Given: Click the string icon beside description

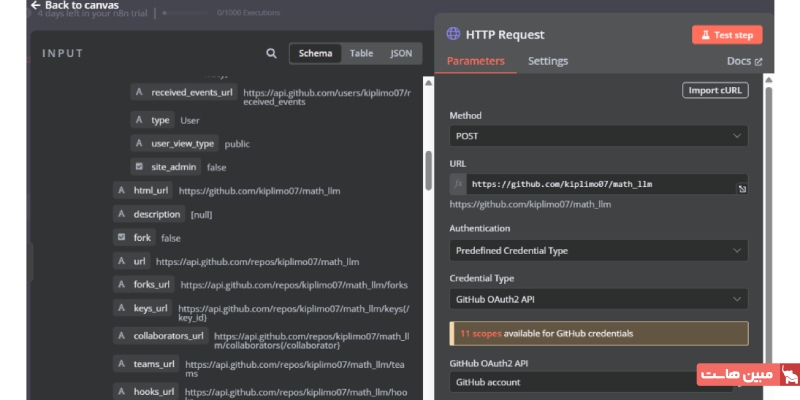Looking at the screenshot, I should (x=121, y=214).
